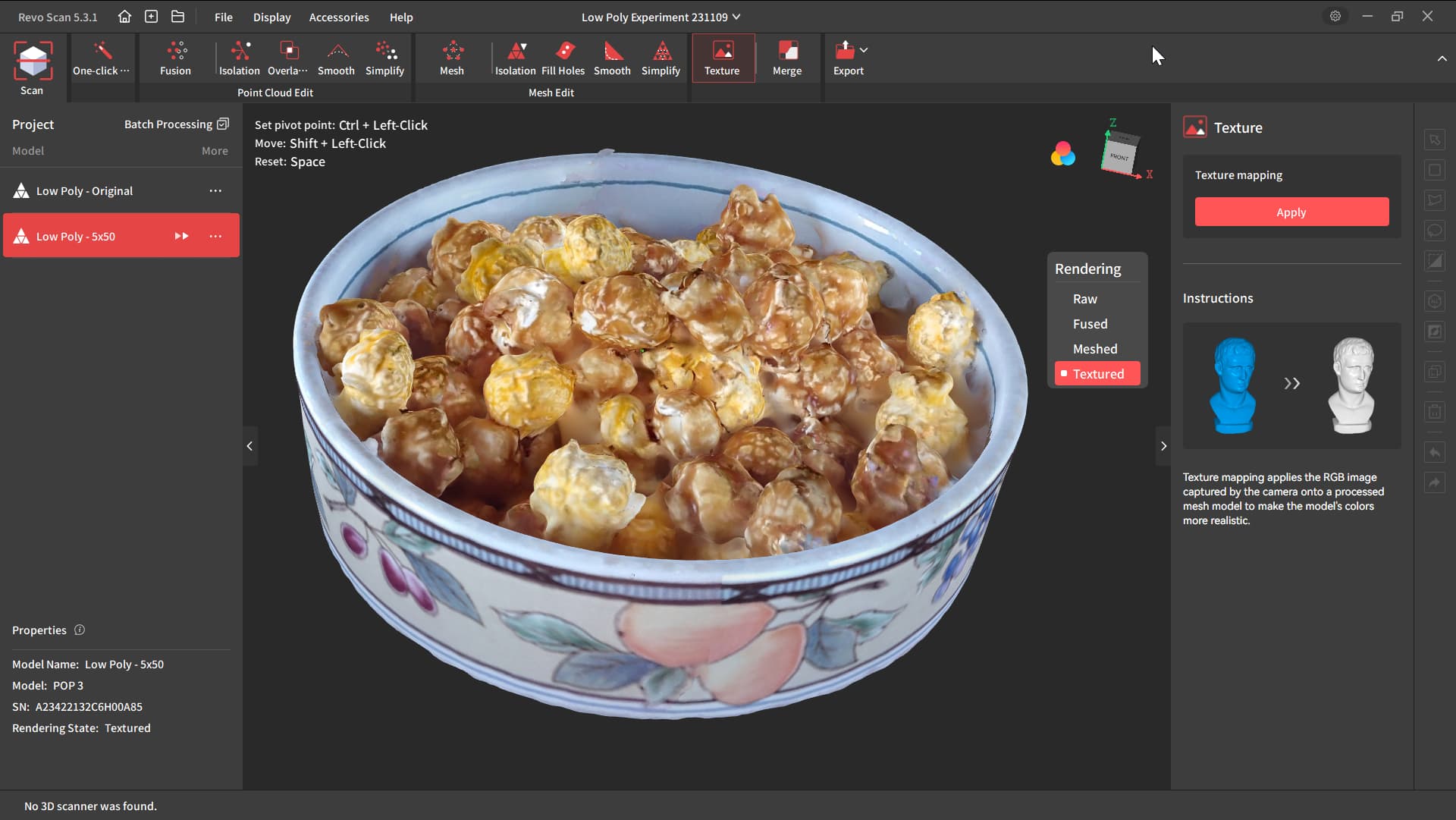The width and height of the screenshot is (1456, 820).
Task: Select Raw rendering mode
Action: coord(1085,299)
